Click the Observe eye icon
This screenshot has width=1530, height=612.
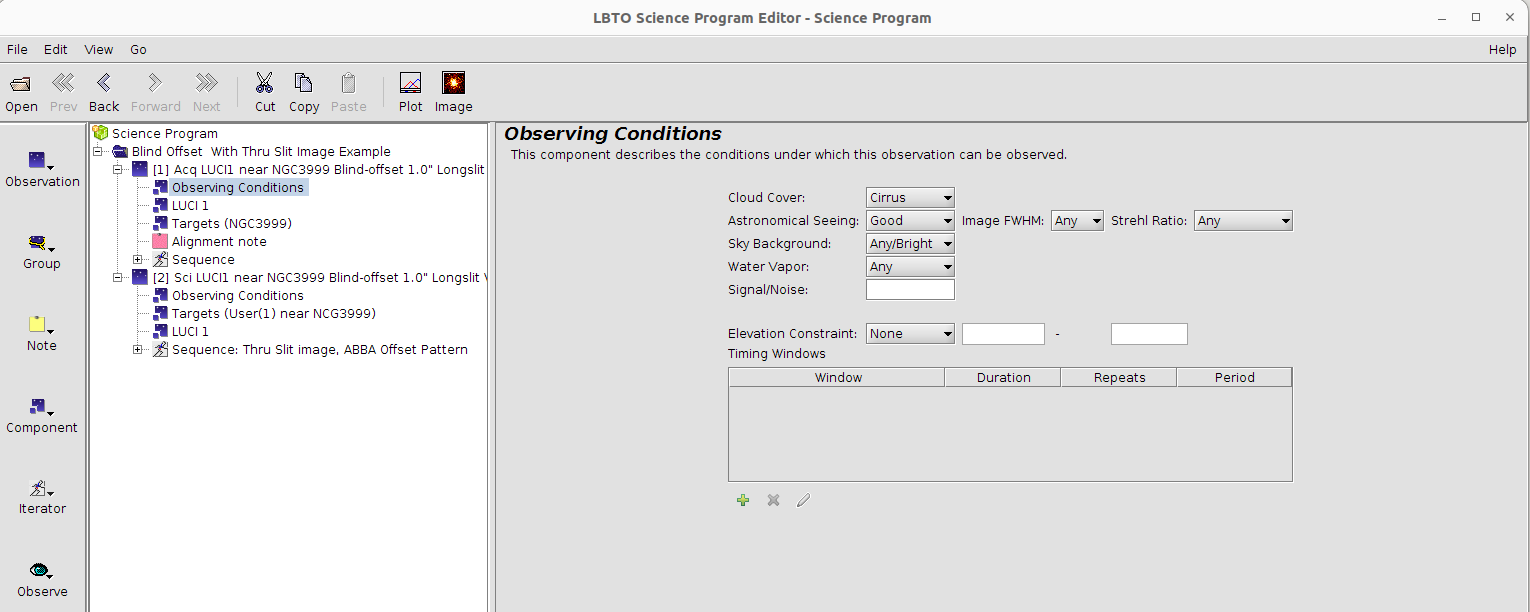(41, 571)
